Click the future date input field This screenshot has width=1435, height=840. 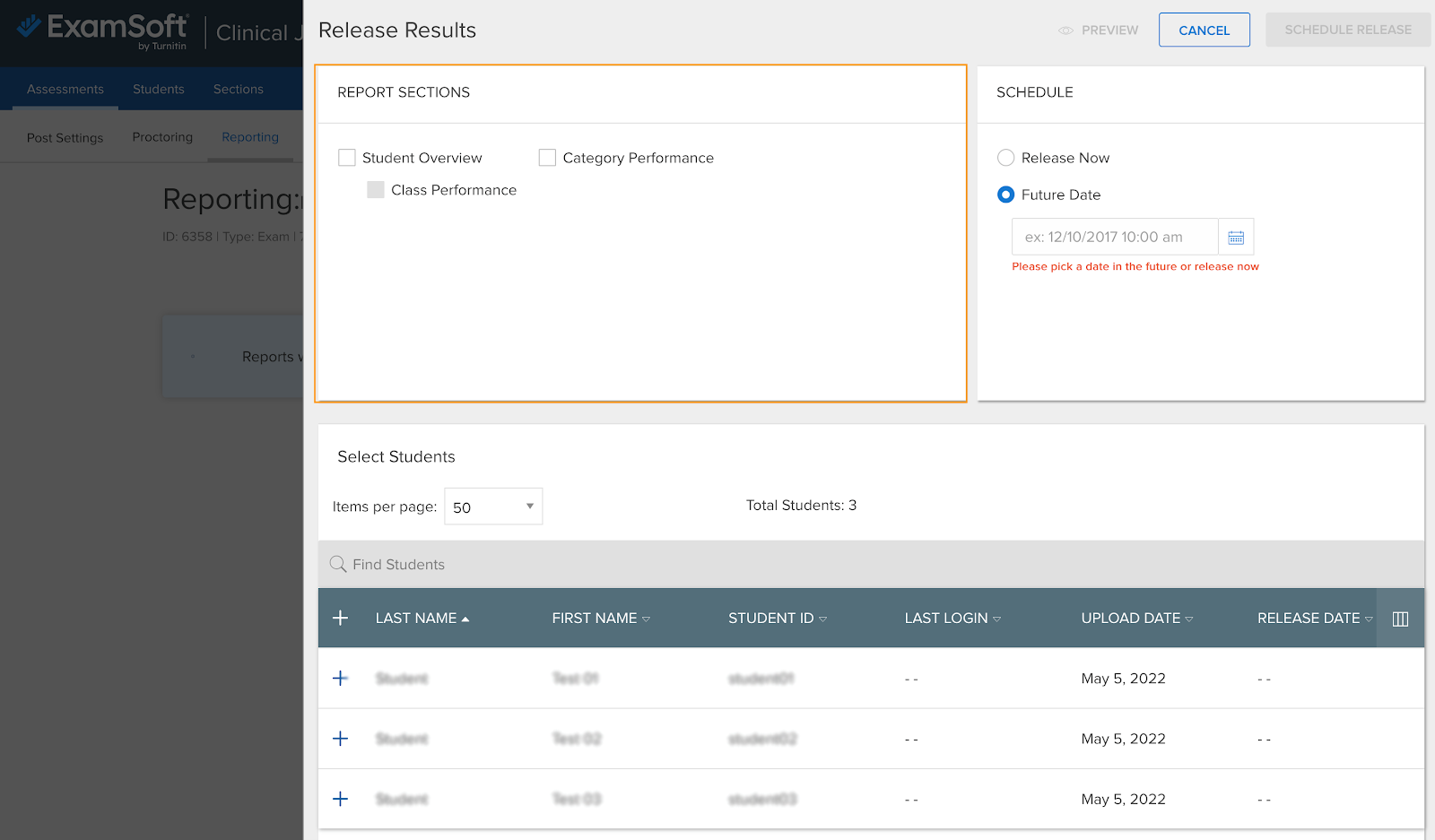(1115, 236)
